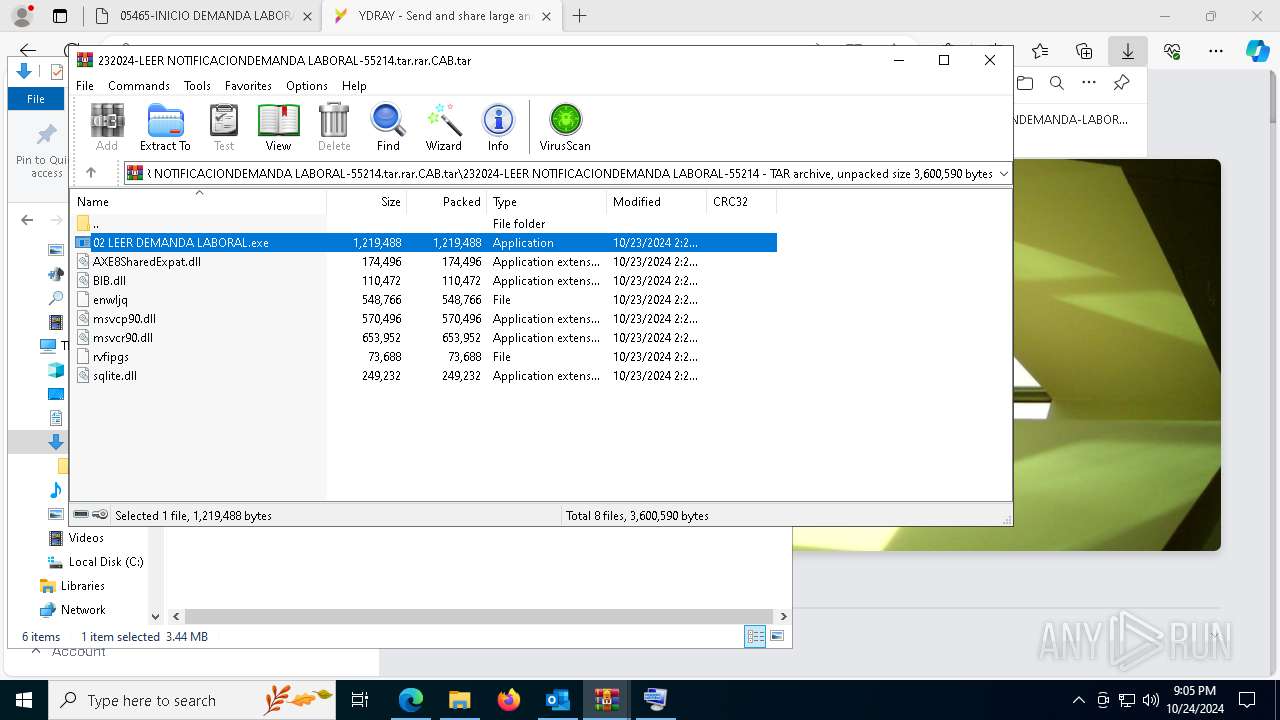Open Edge Downloads icon

[x=1128, y=51]
